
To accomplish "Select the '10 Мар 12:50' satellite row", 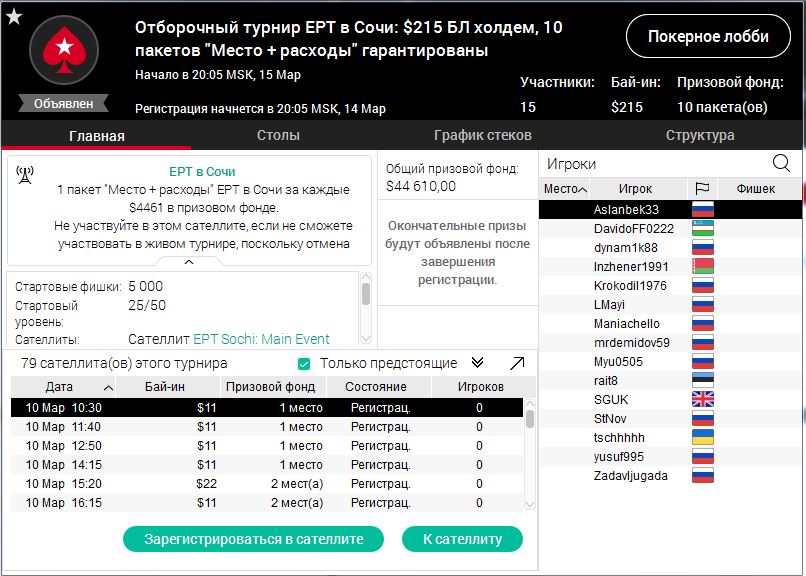I will (267, 445).
